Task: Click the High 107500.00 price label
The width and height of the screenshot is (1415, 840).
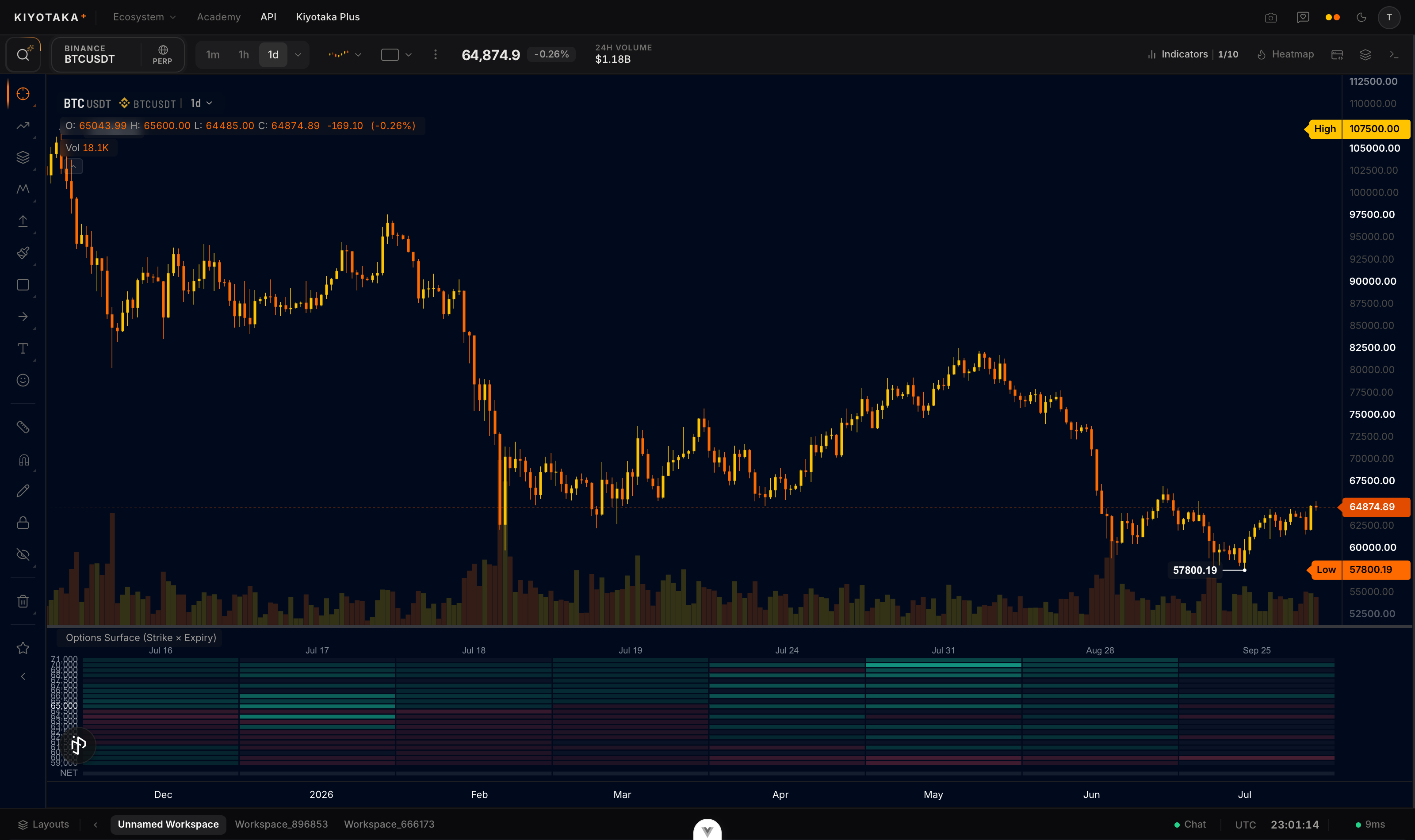Action: point(1357,129)
